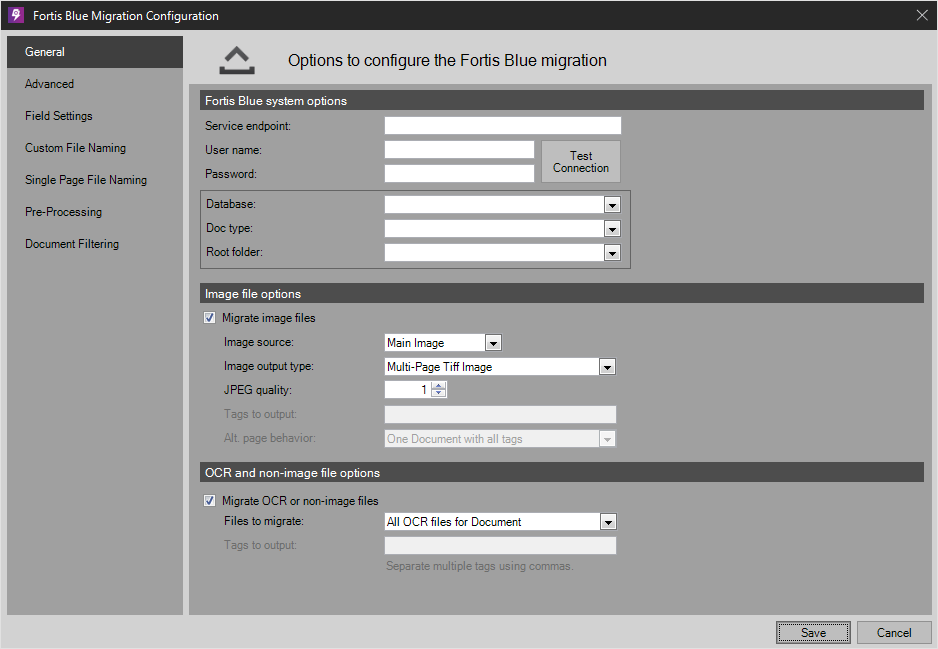Select the Document Filtering tab
The width and height of the screenshot is (938, 649).
pyautogui.click(x=95, y=244)
